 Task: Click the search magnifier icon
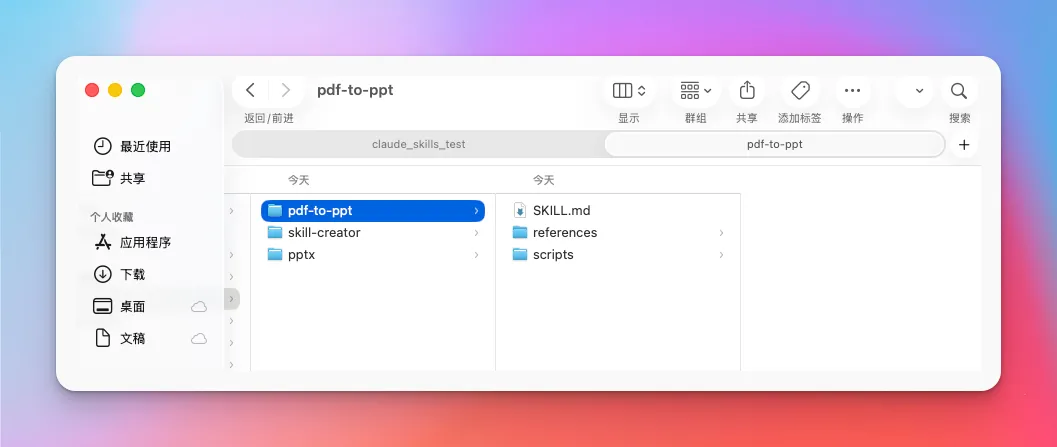(959, 91)
